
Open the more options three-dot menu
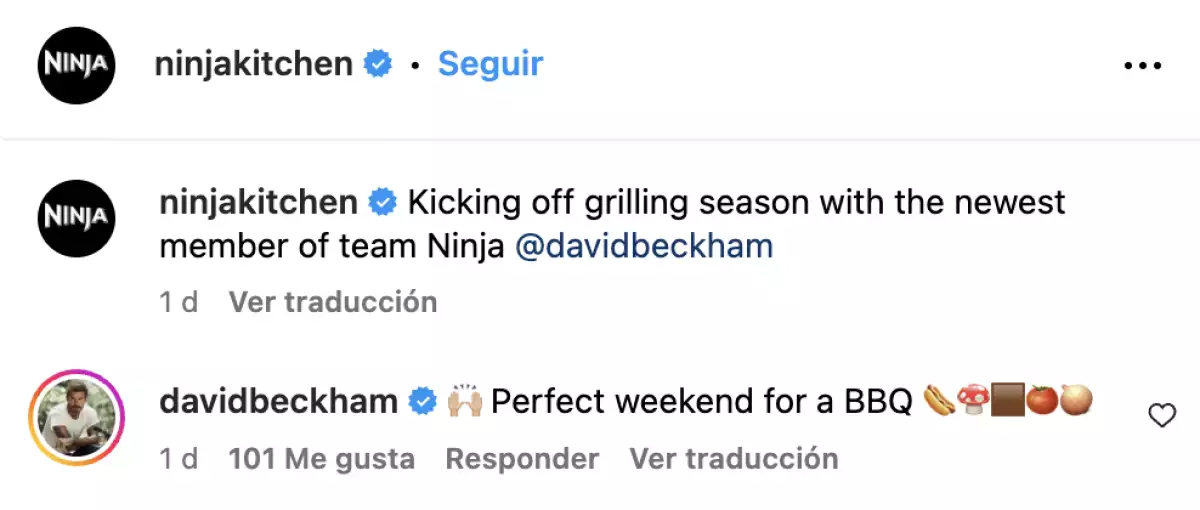point(1142,65)
